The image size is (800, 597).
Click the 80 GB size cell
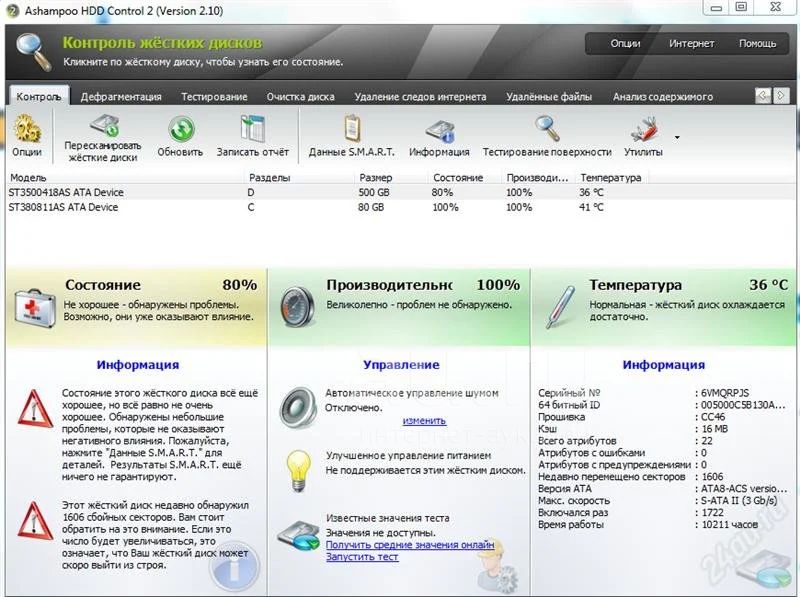tap(371, 207)
